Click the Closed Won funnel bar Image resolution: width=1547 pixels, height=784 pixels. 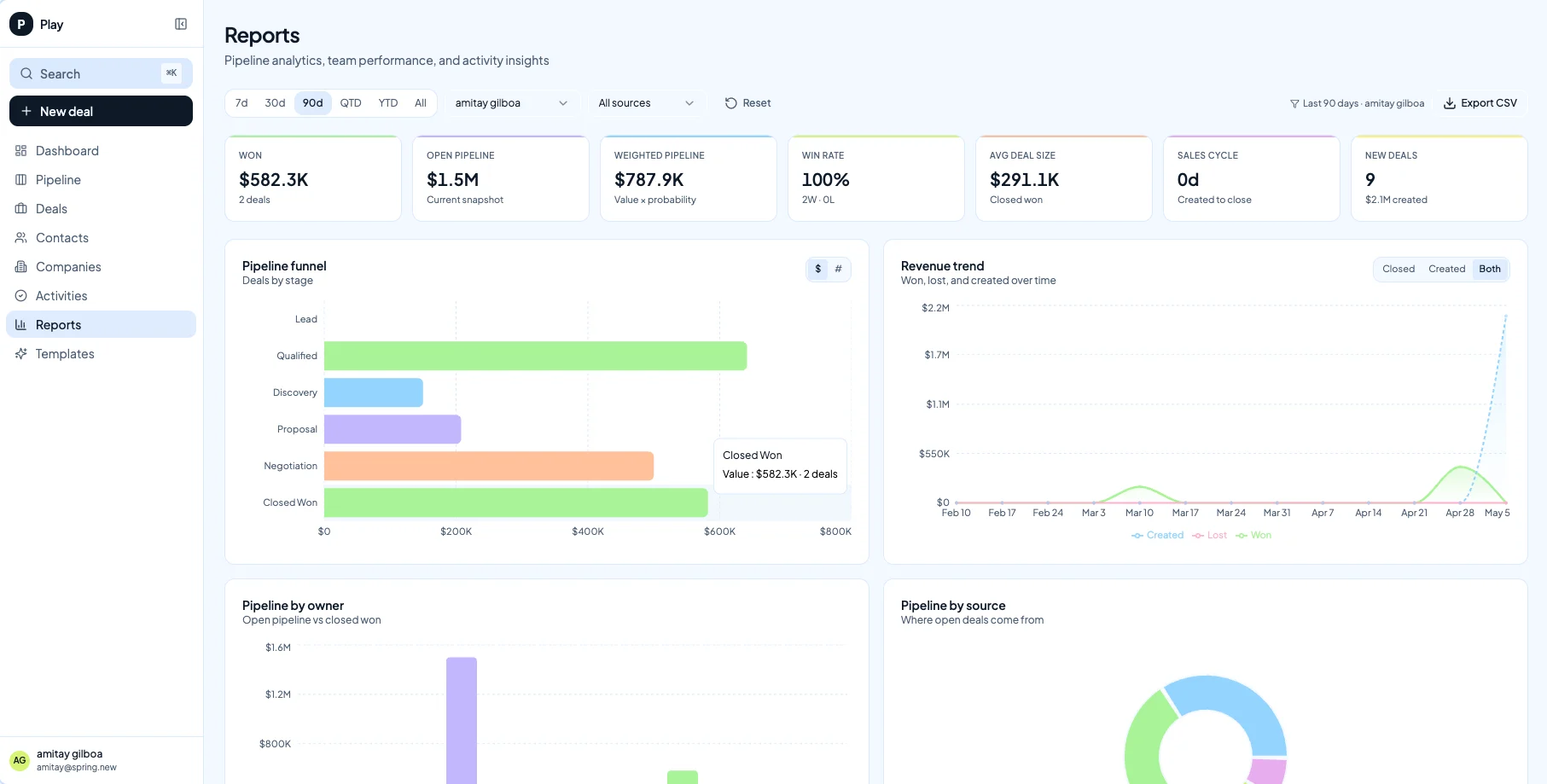tap(516, 502)
